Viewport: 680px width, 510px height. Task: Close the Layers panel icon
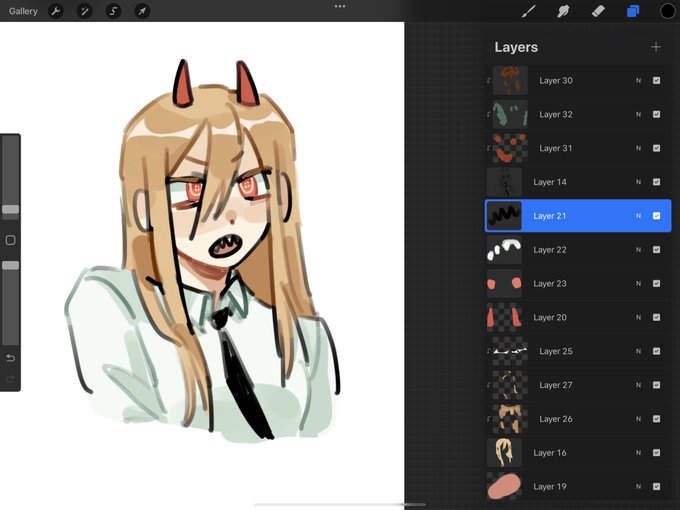tap(633, 11)
